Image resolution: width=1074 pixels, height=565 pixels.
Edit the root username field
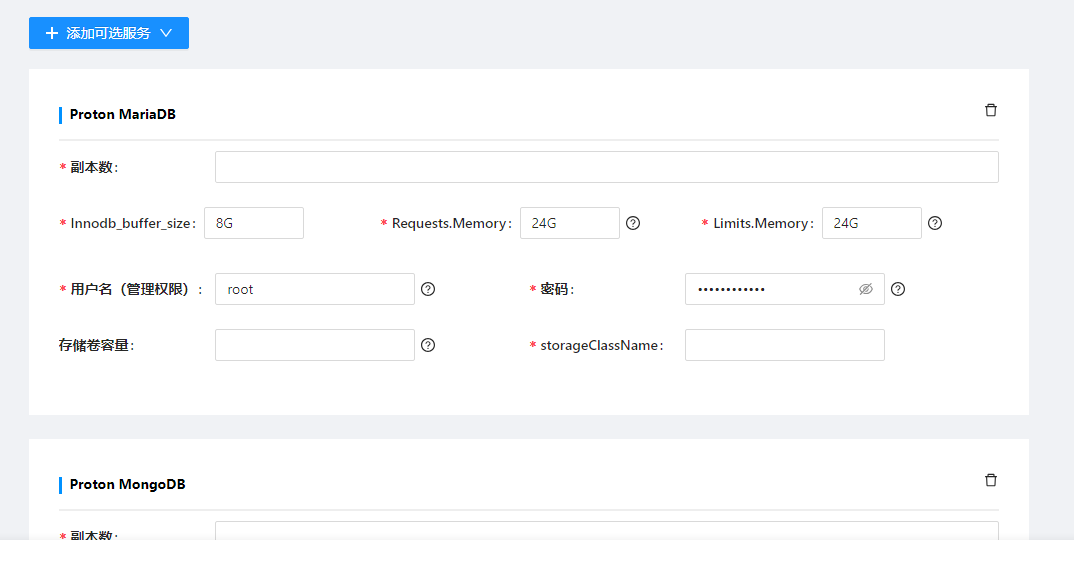click(315, 289)
